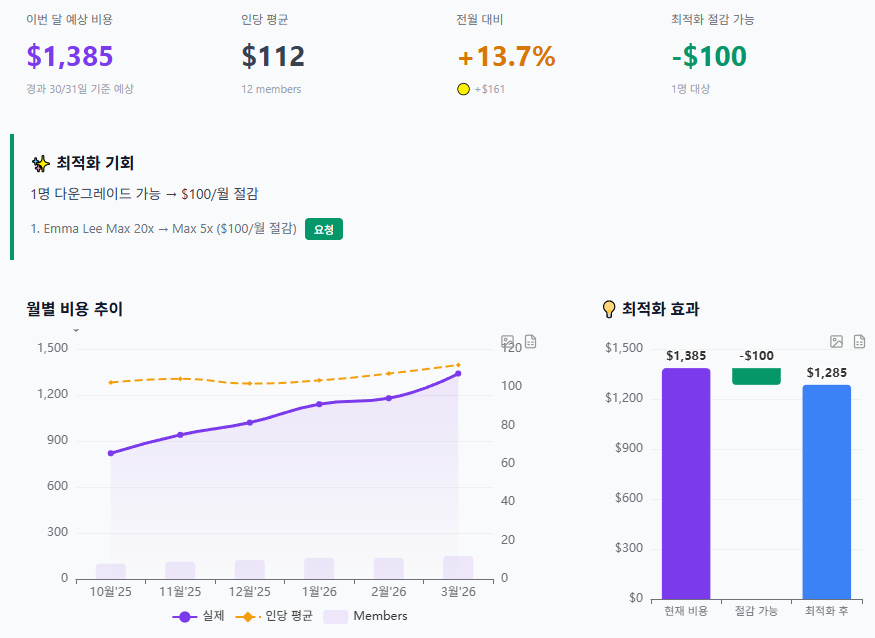The image size is (875, 638).
Task: Save monthly cost trend chart as image
Action: coord(508,342)
